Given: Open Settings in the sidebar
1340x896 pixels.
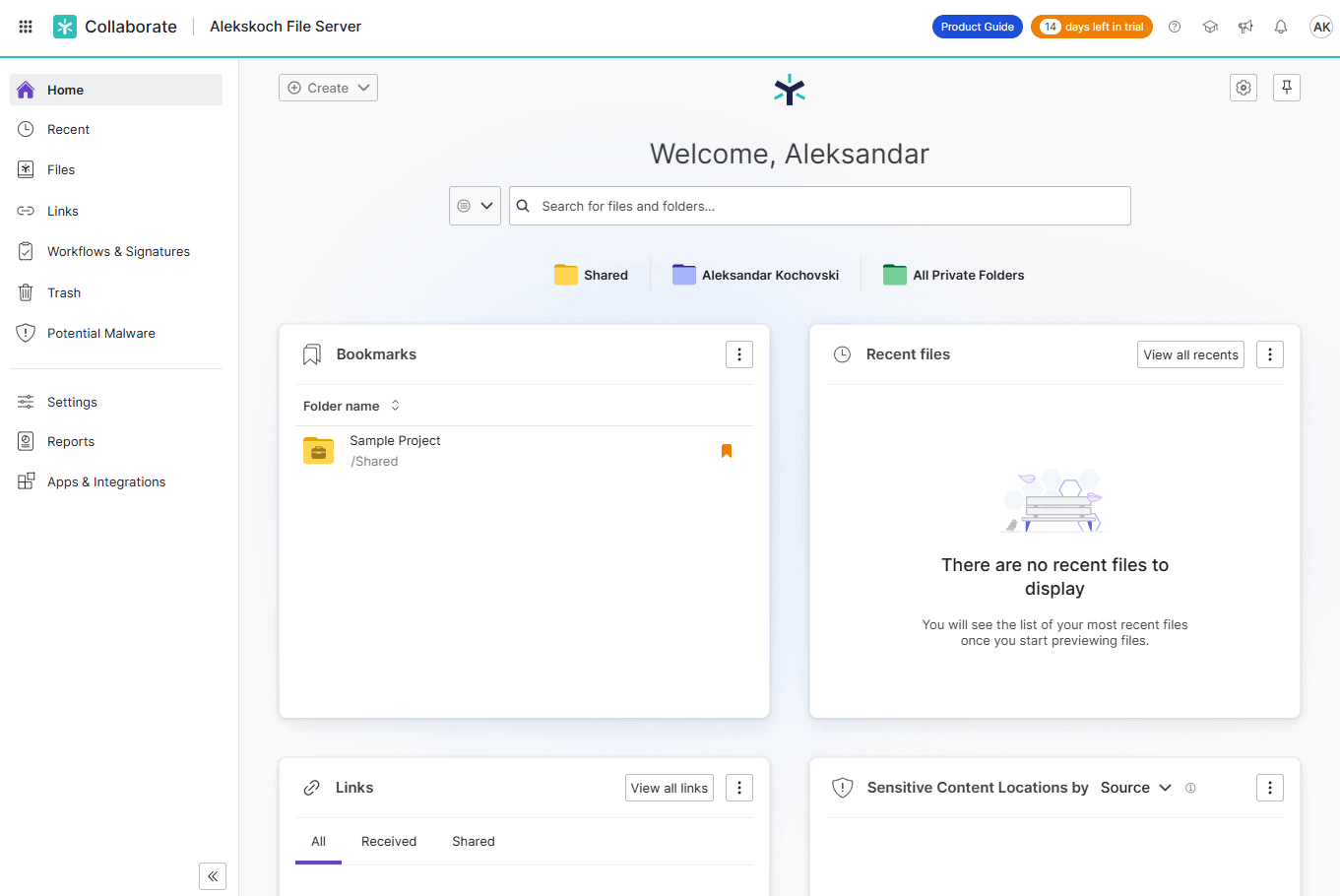Looking at the screenshot, I should pyautogui.click(x=116, y=402).
